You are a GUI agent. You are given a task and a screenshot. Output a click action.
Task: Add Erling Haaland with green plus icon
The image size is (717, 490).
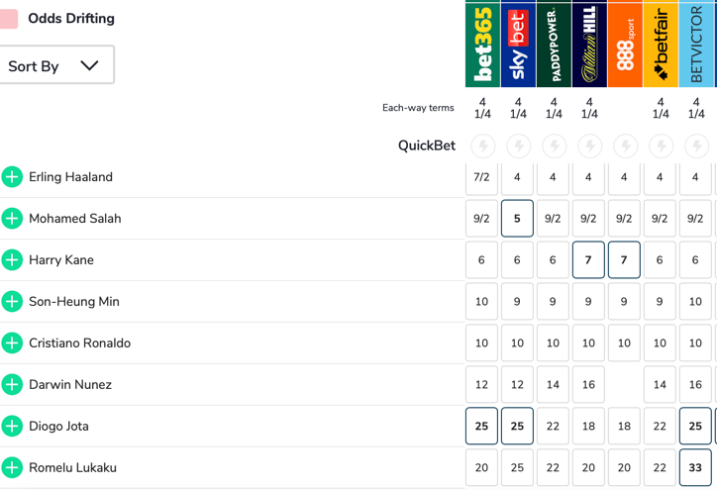[x=12, y=177]
